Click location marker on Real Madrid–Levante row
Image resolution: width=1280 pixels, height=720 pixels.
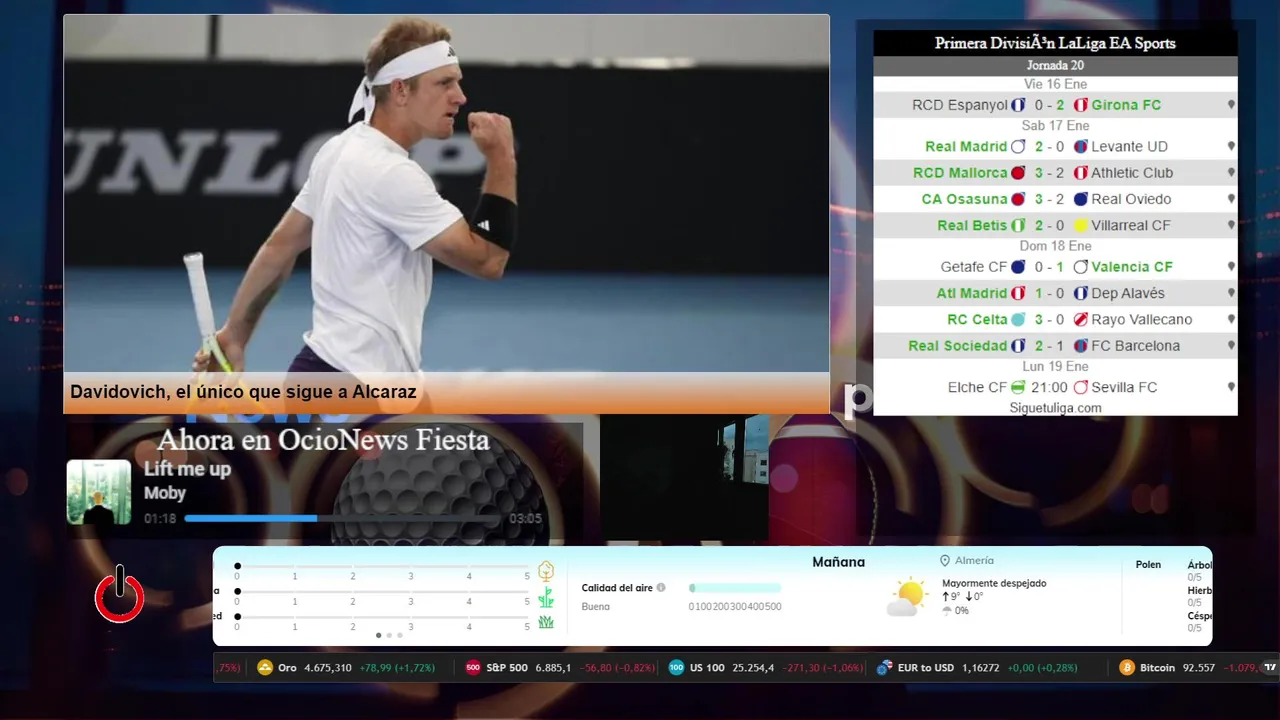pyautogui.click(x=1231, y=146)
